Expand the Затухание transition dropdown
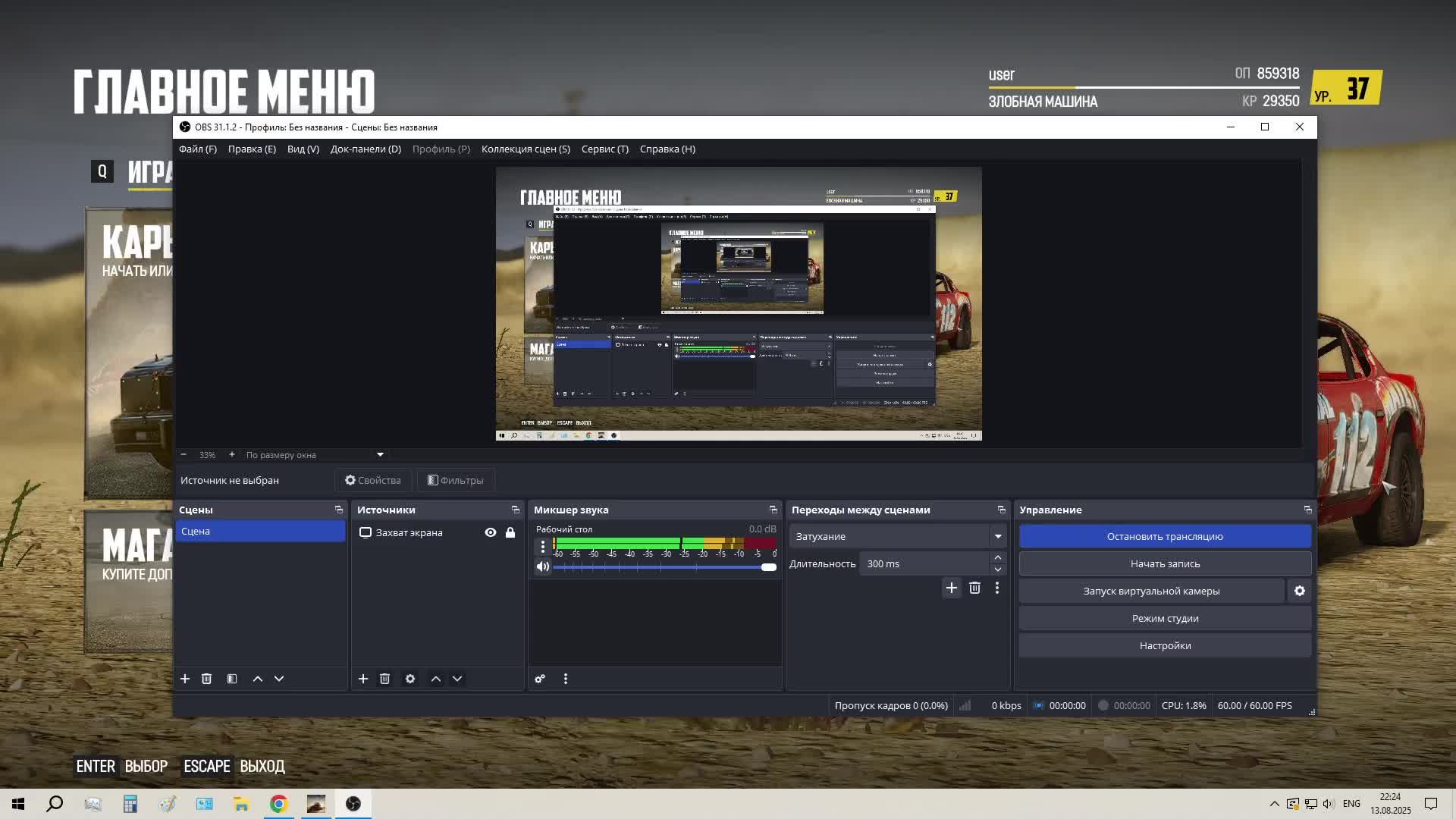 click(998, 536)
